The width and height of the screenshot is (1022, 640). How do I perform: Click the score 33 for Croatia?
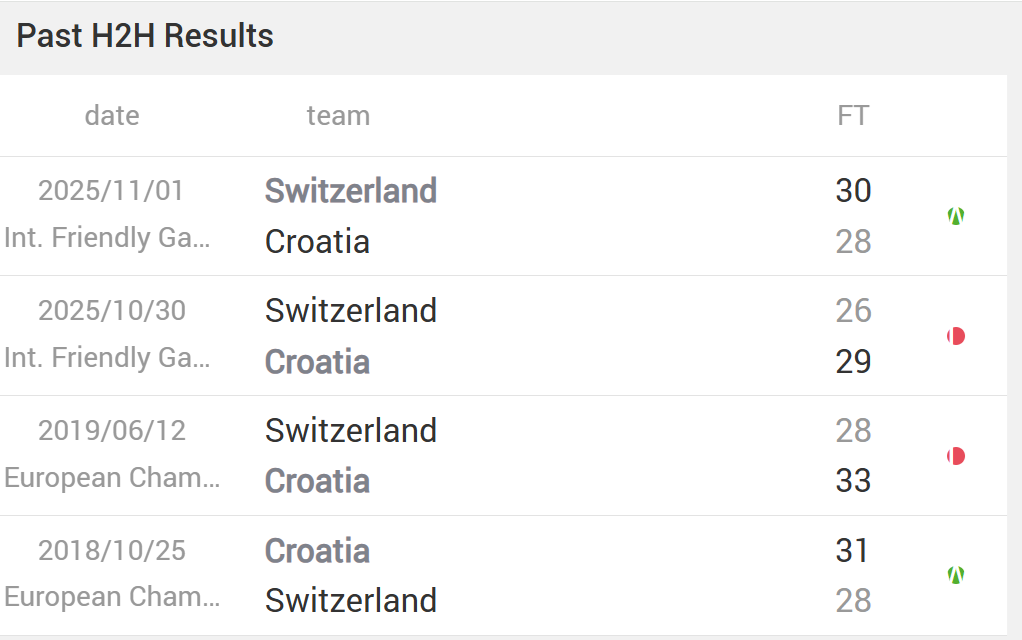[x=853, y=481]
